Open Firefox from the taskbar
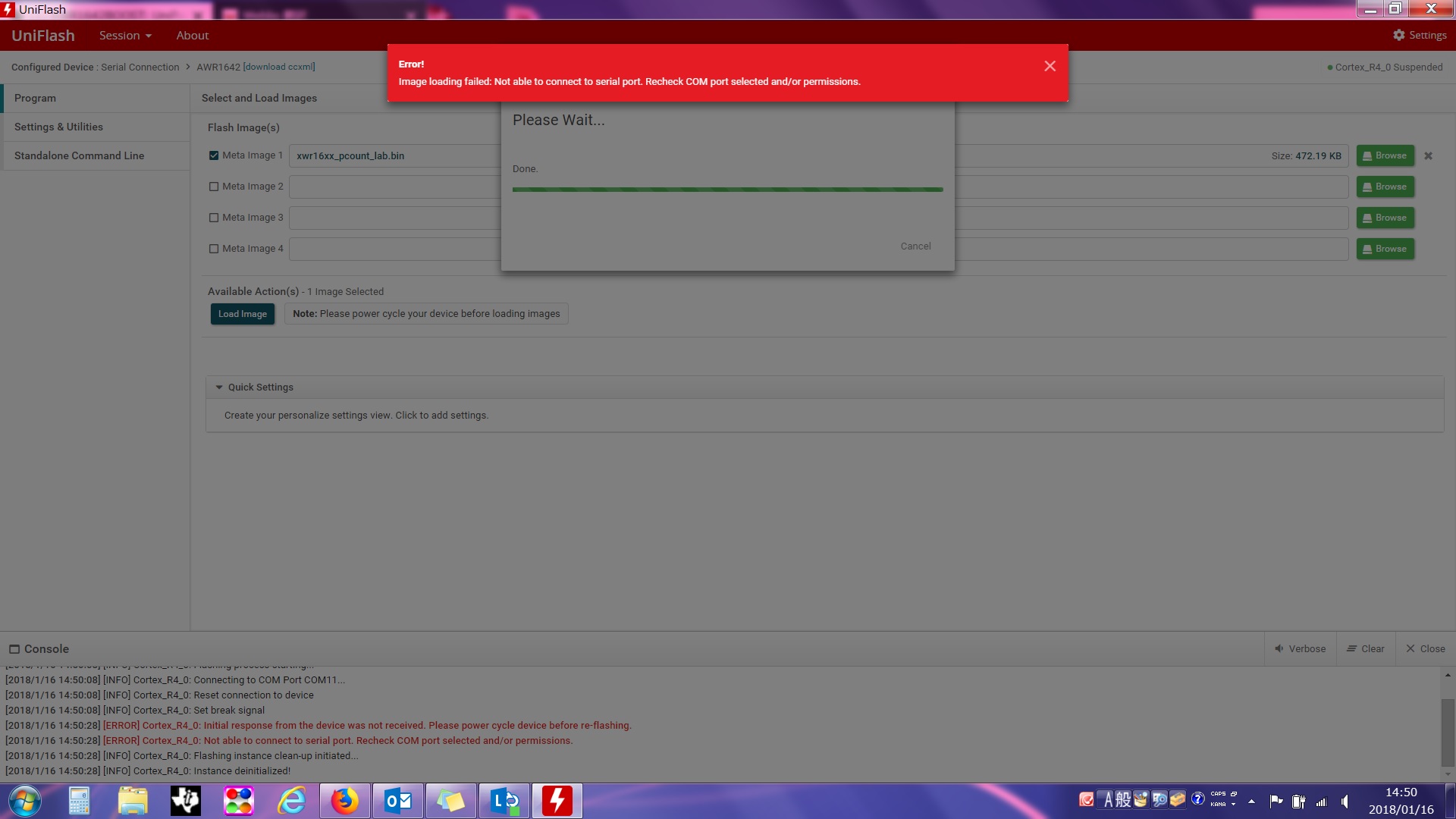The image size is (1456, 819). (345, 801)
